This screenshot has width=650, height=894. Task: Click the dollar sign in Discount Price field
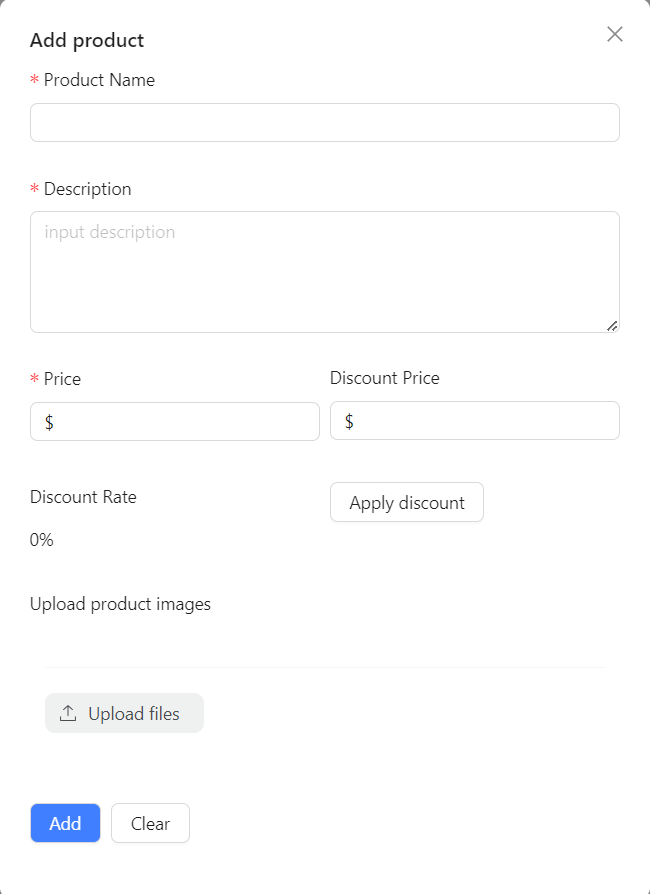[x=349, y=421]
